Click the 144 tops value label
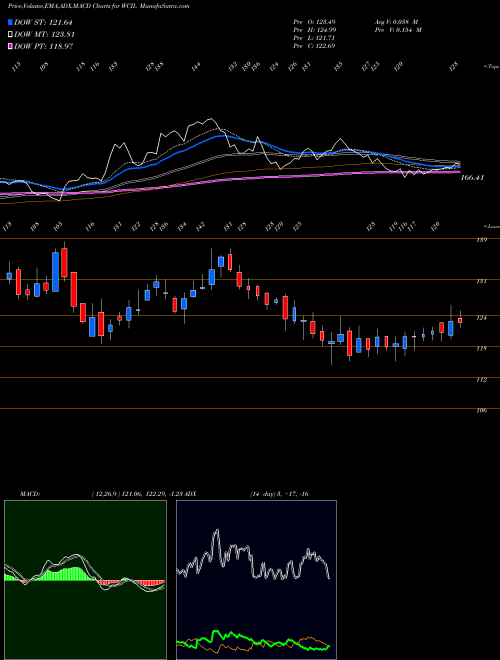This screenshot has height=660, width=500. click(196, 67)
